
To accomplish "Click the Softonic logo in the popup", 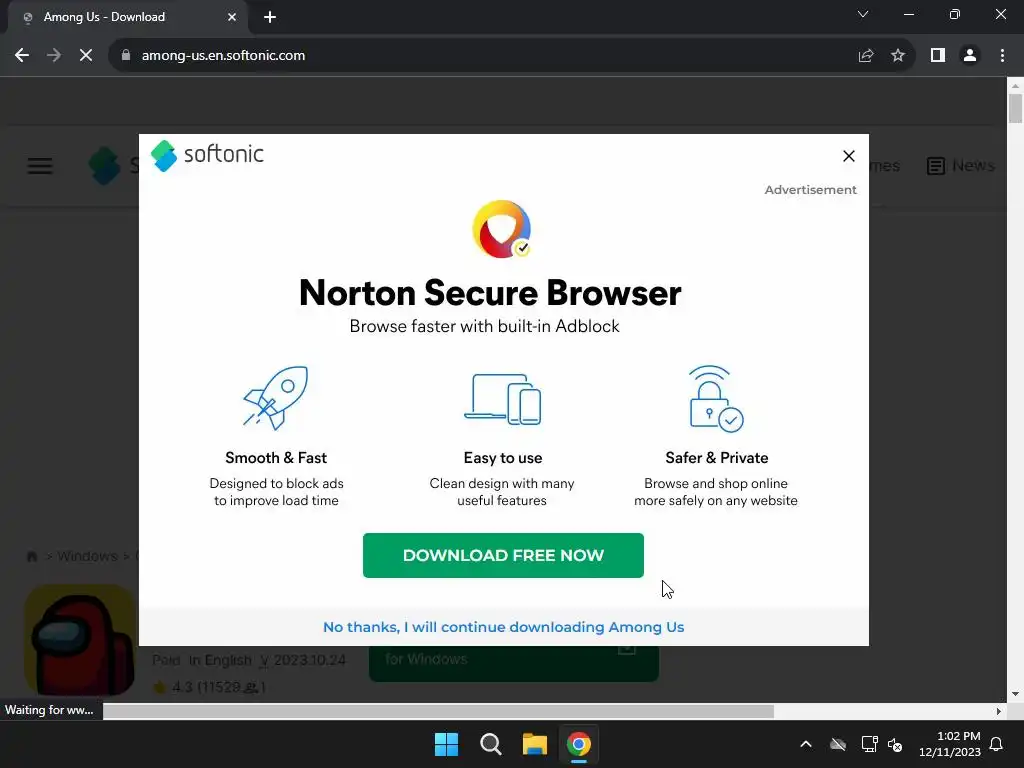I will [x=207, y=155].
